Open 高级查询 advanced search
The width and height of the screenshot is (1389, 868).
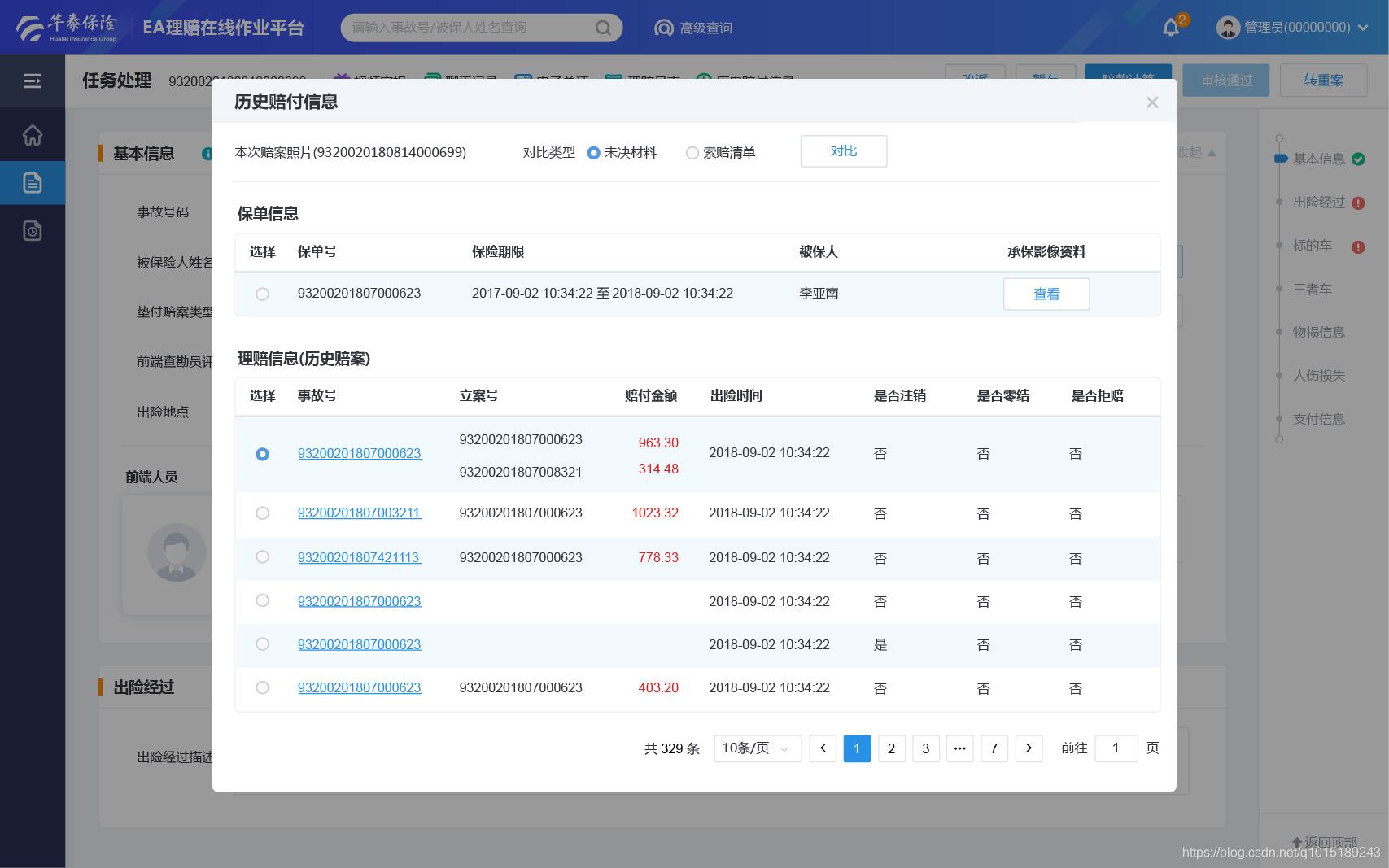coord(693,28)
